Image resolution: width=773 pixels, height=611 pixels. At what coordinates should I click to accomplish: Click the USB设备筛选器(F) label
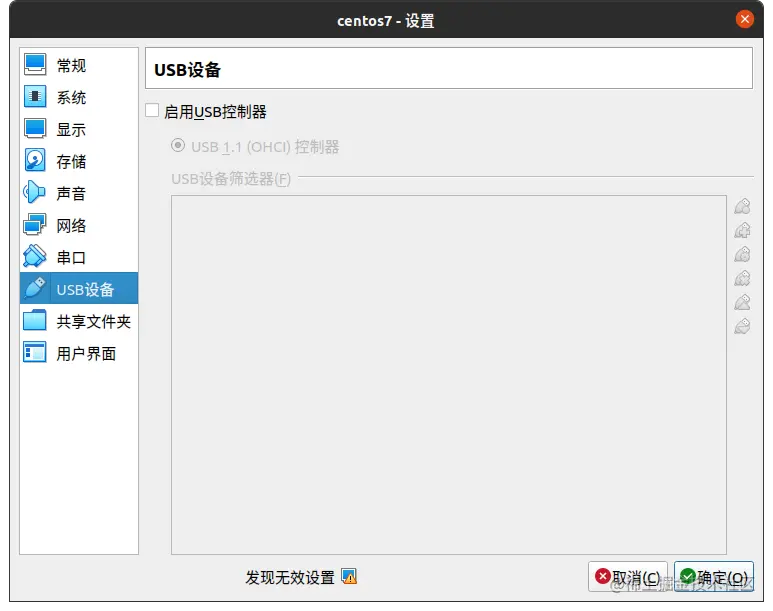click(231, 178)
